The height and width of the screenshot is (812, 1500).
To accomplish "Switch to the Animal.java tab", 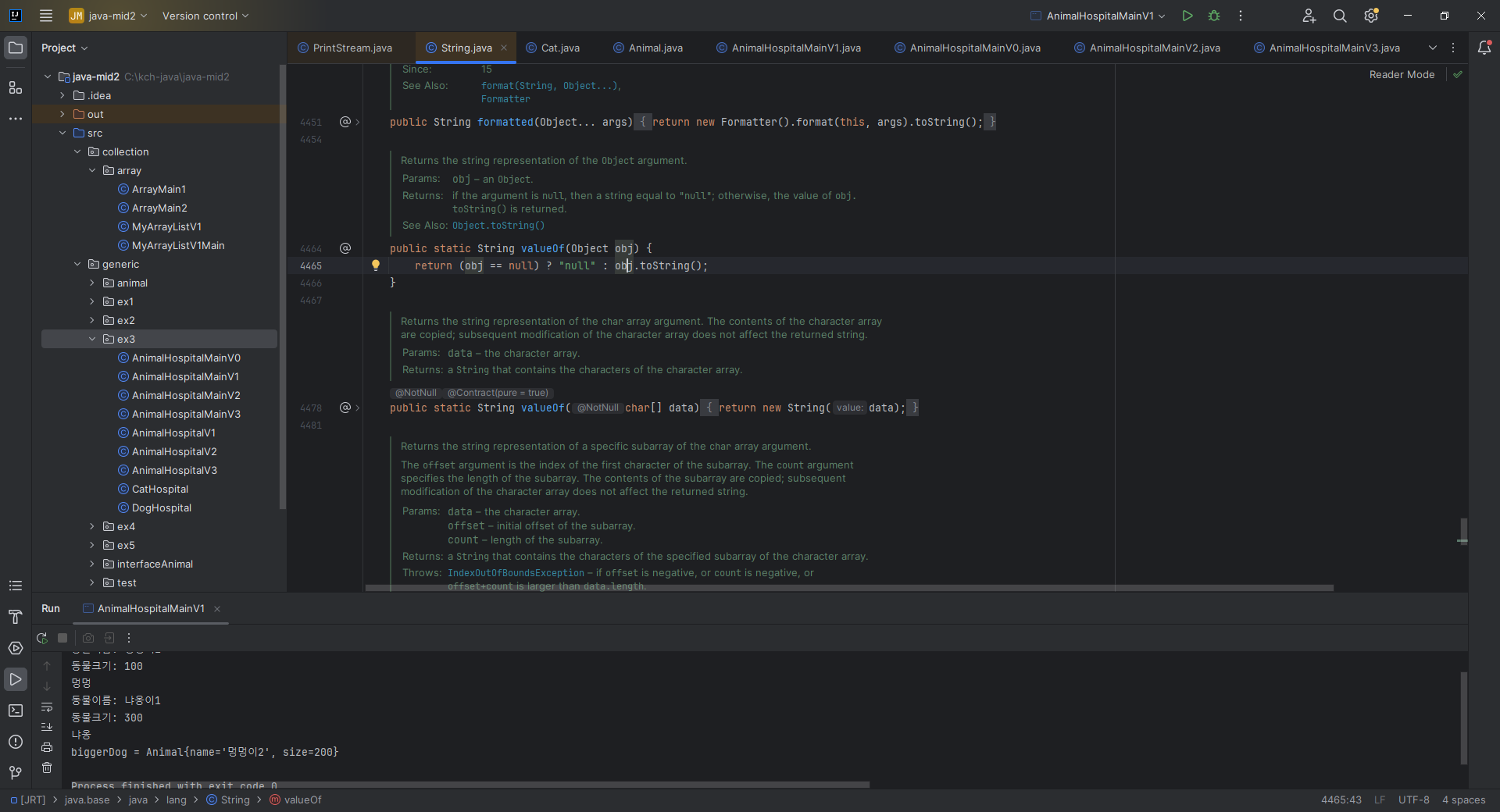I will pos(648,48).
